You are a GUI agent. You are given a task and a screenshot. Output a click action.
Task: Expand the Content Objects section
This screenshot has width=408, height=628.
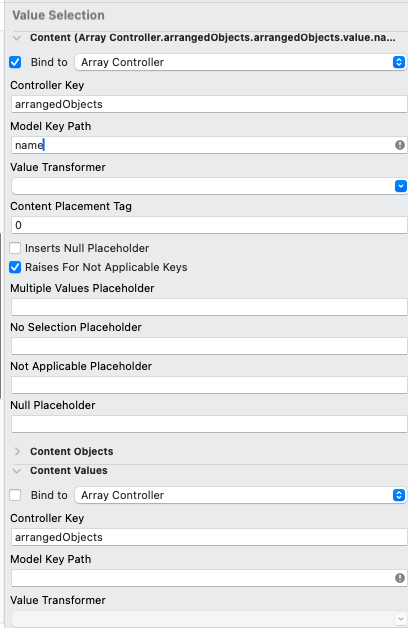point(17,451)
